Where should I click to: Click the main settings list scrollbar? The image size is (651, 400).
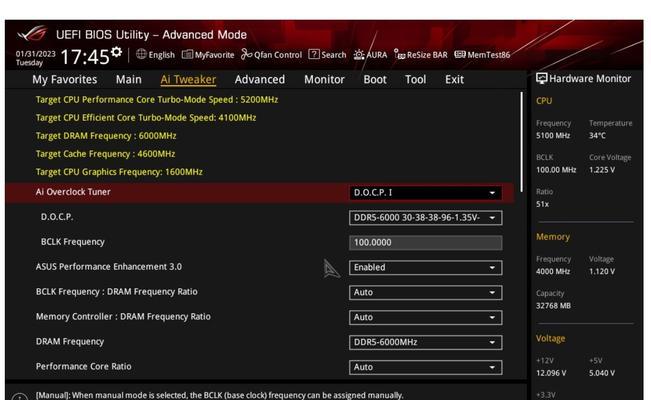[521, 142]
